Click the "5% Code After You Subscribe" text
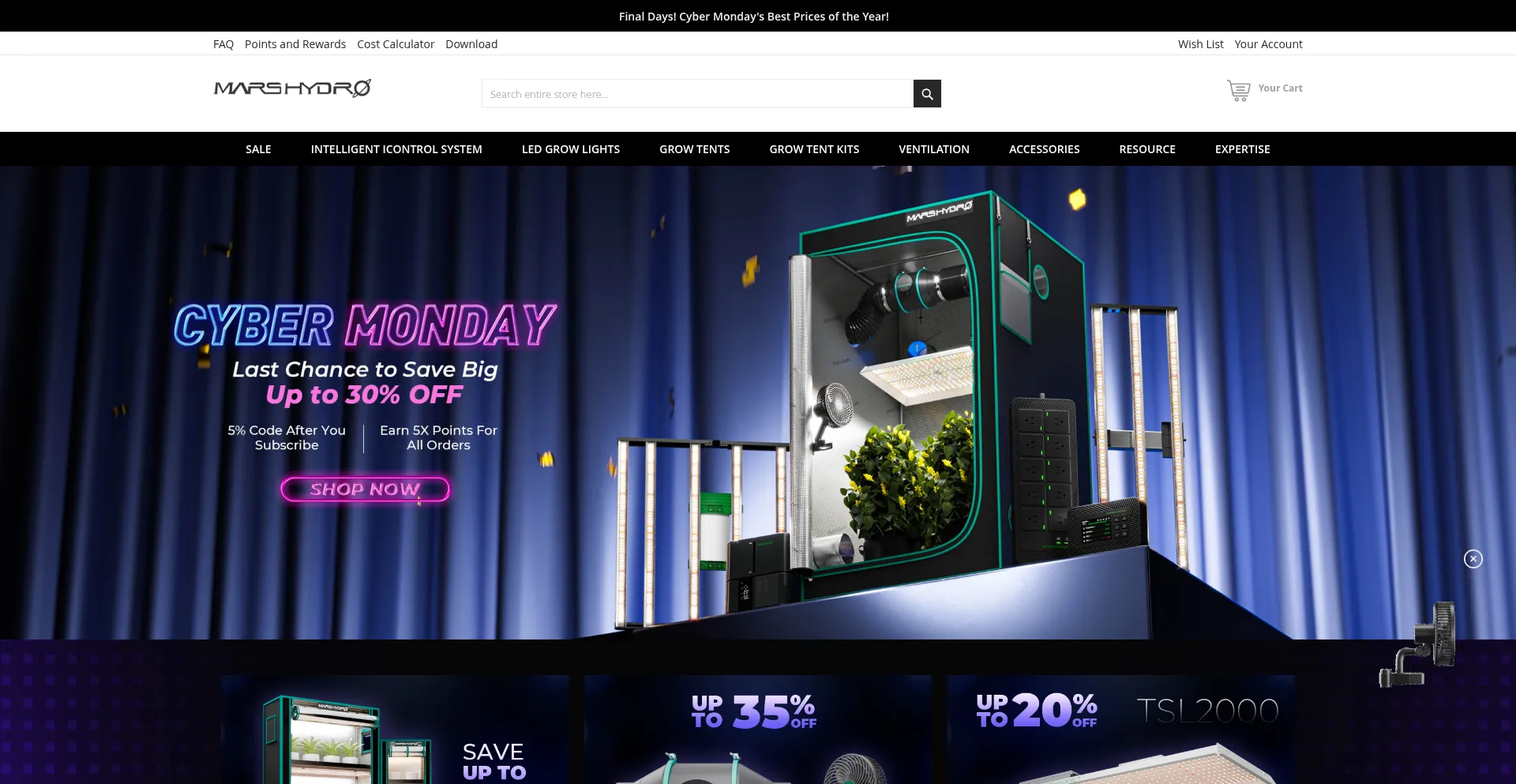Screen dimensions: 1516x784 pyautogui.click(x=287, y=437)
